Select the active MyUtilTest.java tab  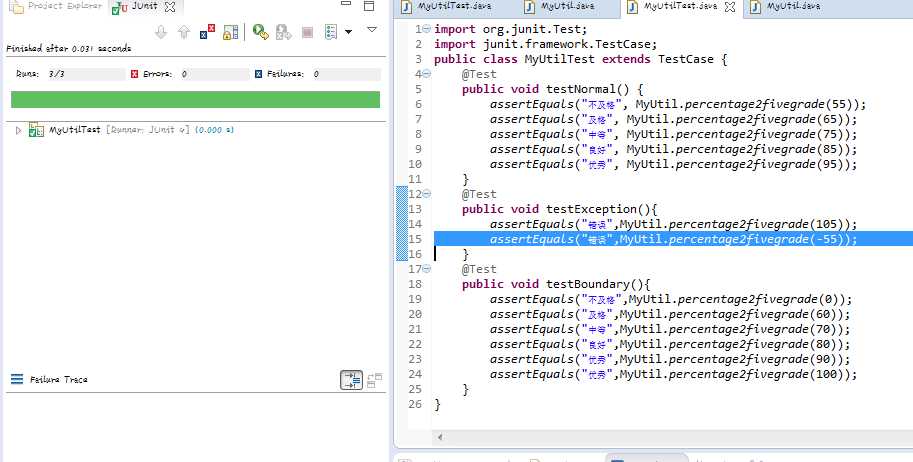click(680, 6)
